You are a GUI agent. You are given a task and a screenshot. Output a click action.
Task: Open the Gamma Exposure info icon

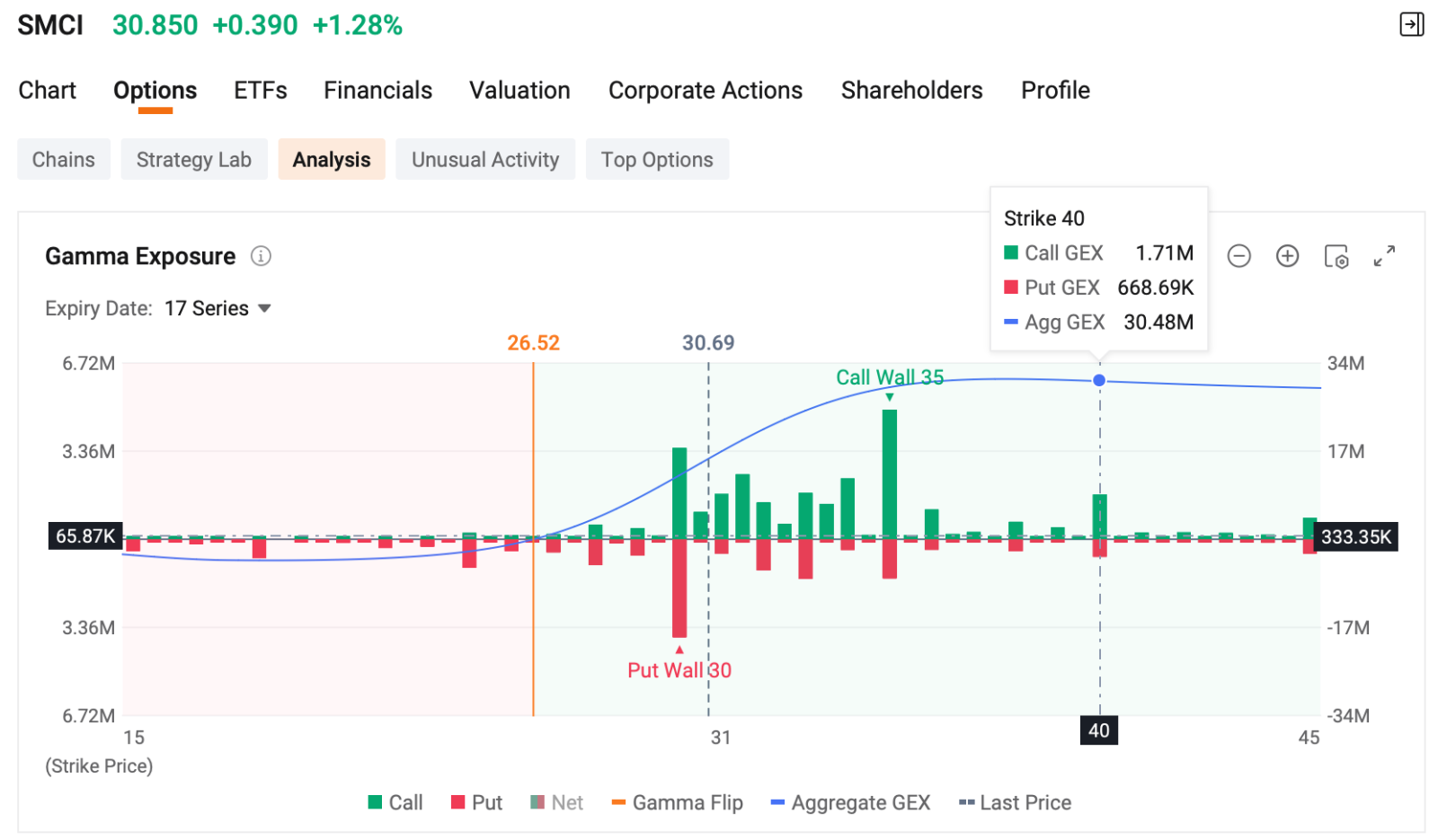click(261, 256)
